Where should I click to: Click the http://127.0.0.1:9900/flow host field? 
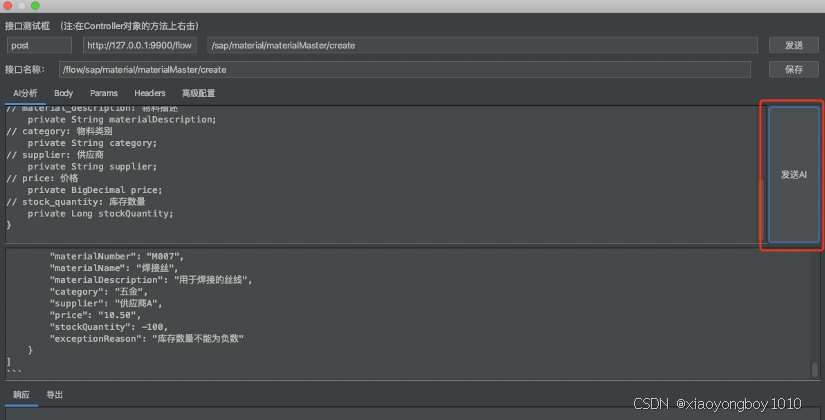click(140, 45)
